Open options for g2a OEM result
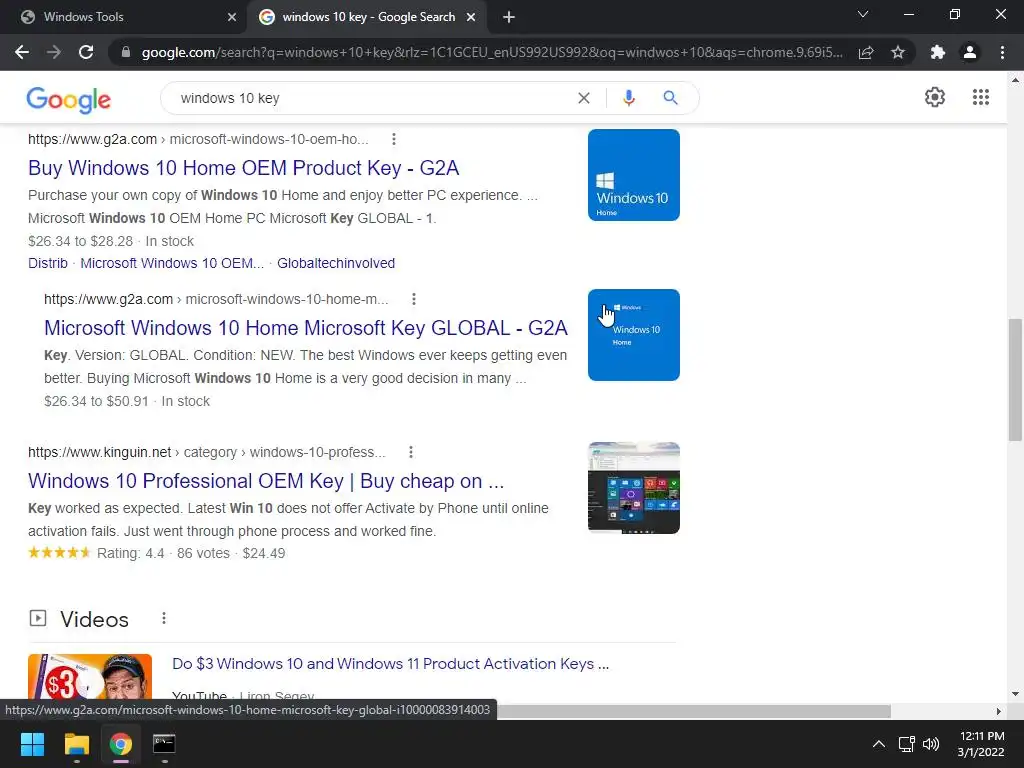This screenshot has width=1024, height=768. [x=393, y=139]
